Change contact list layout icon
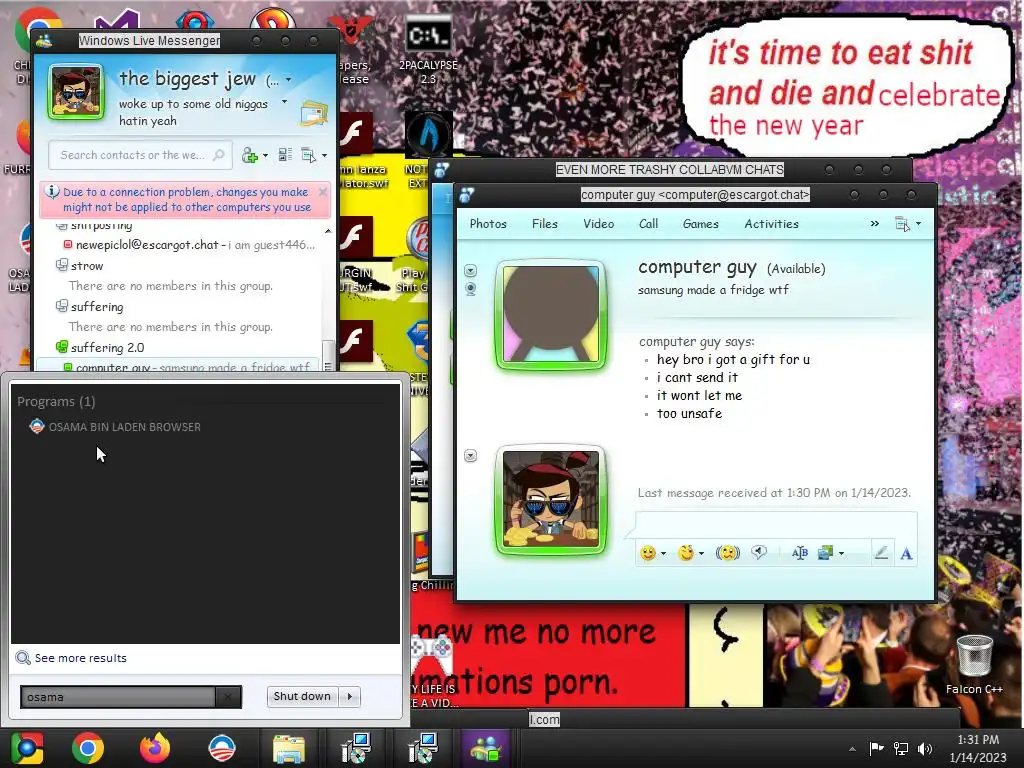The width and height of the screenshot is (1024, 768). [x=285, y=155]
